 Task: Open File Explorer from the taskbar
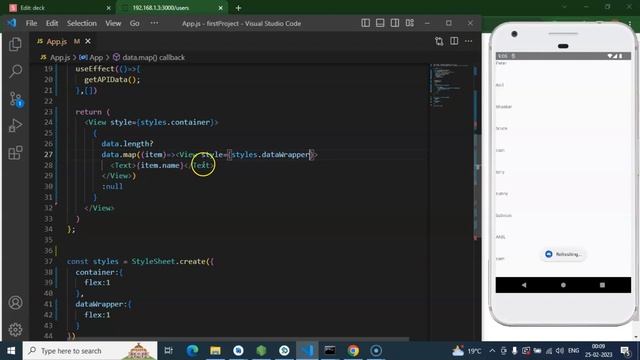point(215,351)
